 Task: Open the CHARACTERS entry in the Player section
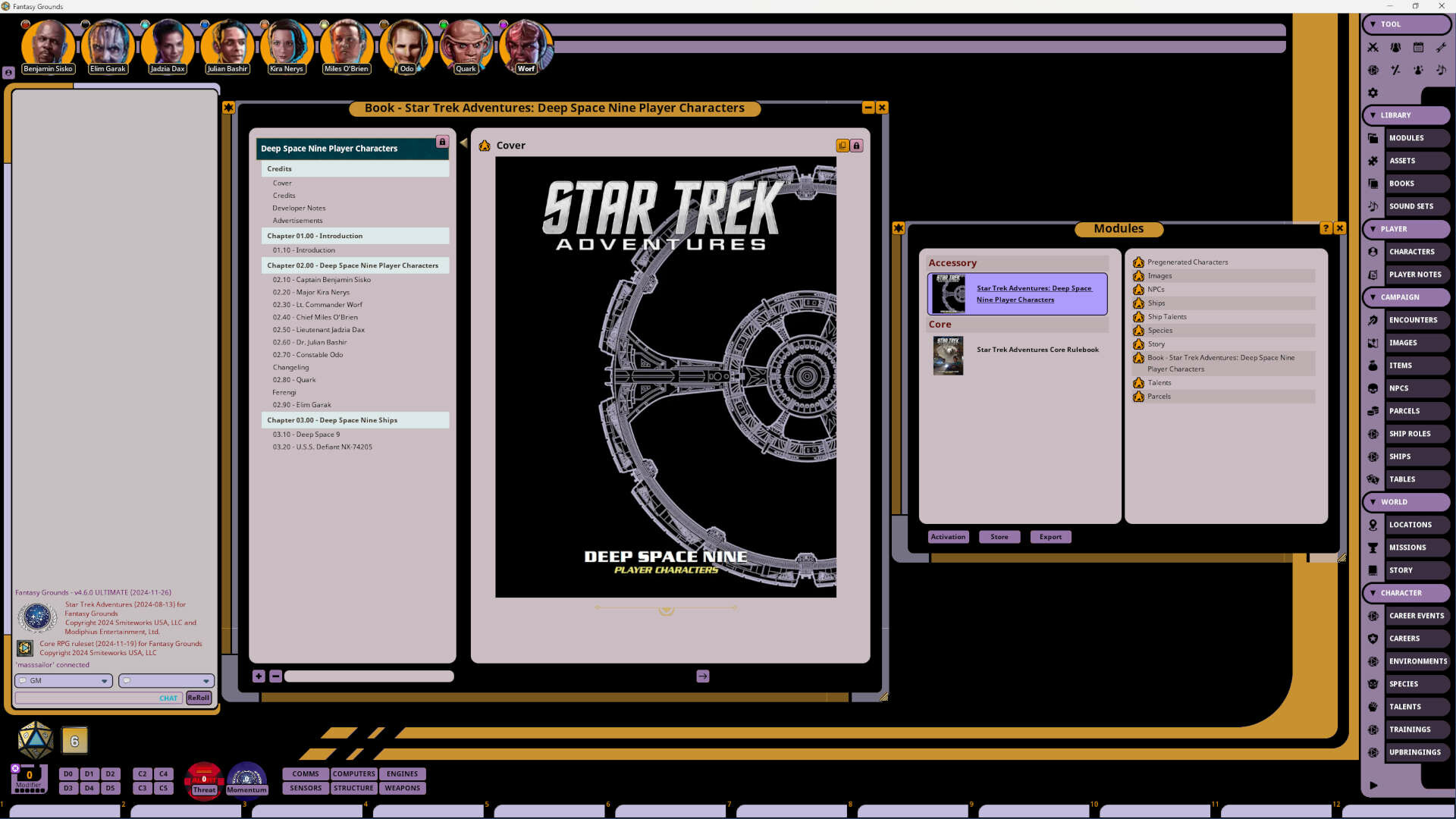click(1415, 251)
